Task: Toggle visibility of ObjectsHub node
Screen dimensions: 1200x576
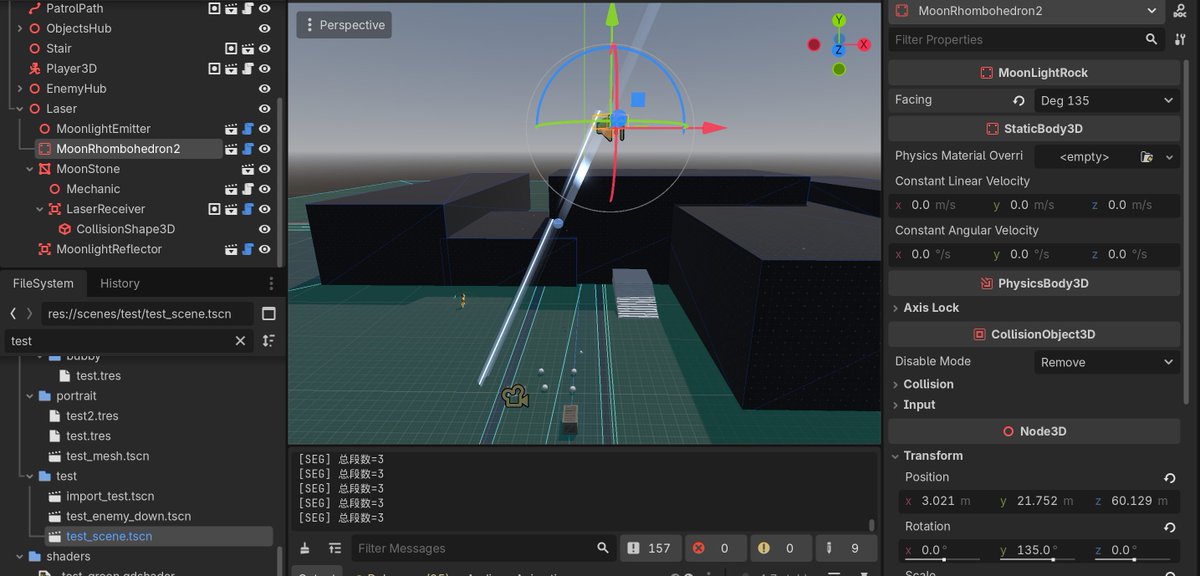Action: click(265, 28)
